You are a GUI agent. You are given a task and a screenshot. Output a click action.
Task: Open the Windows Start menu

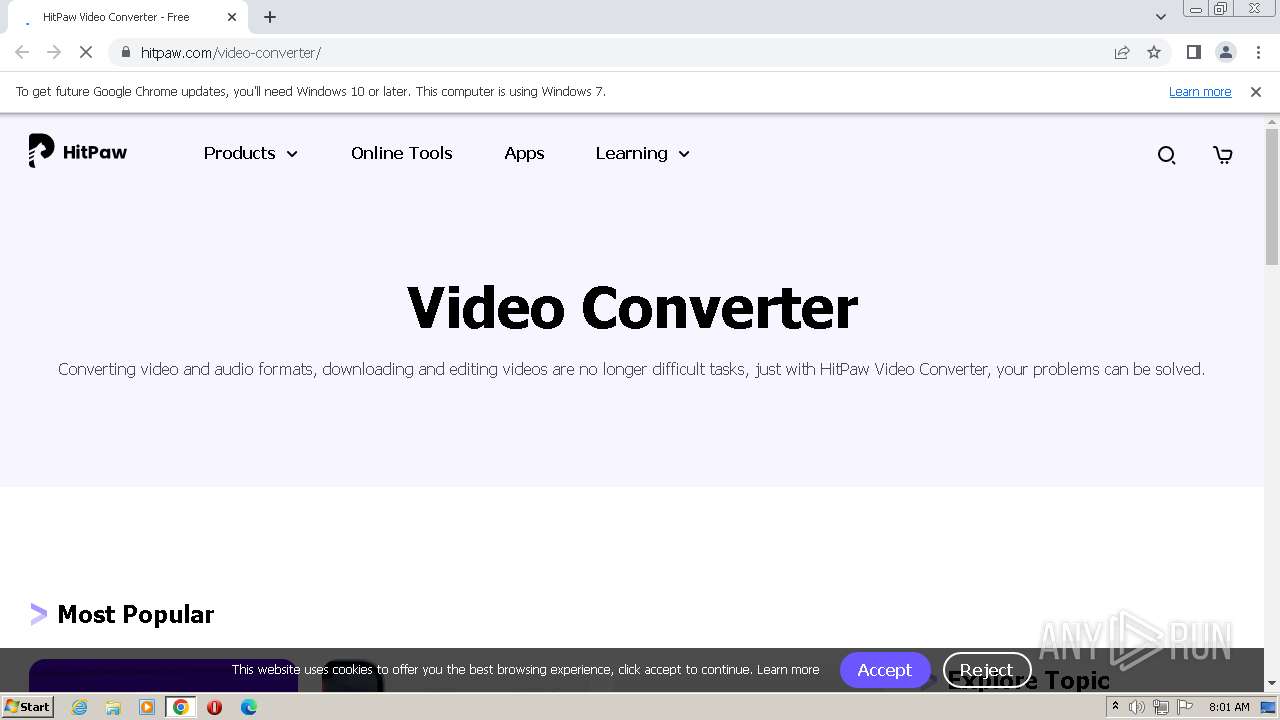pos(27,706)
